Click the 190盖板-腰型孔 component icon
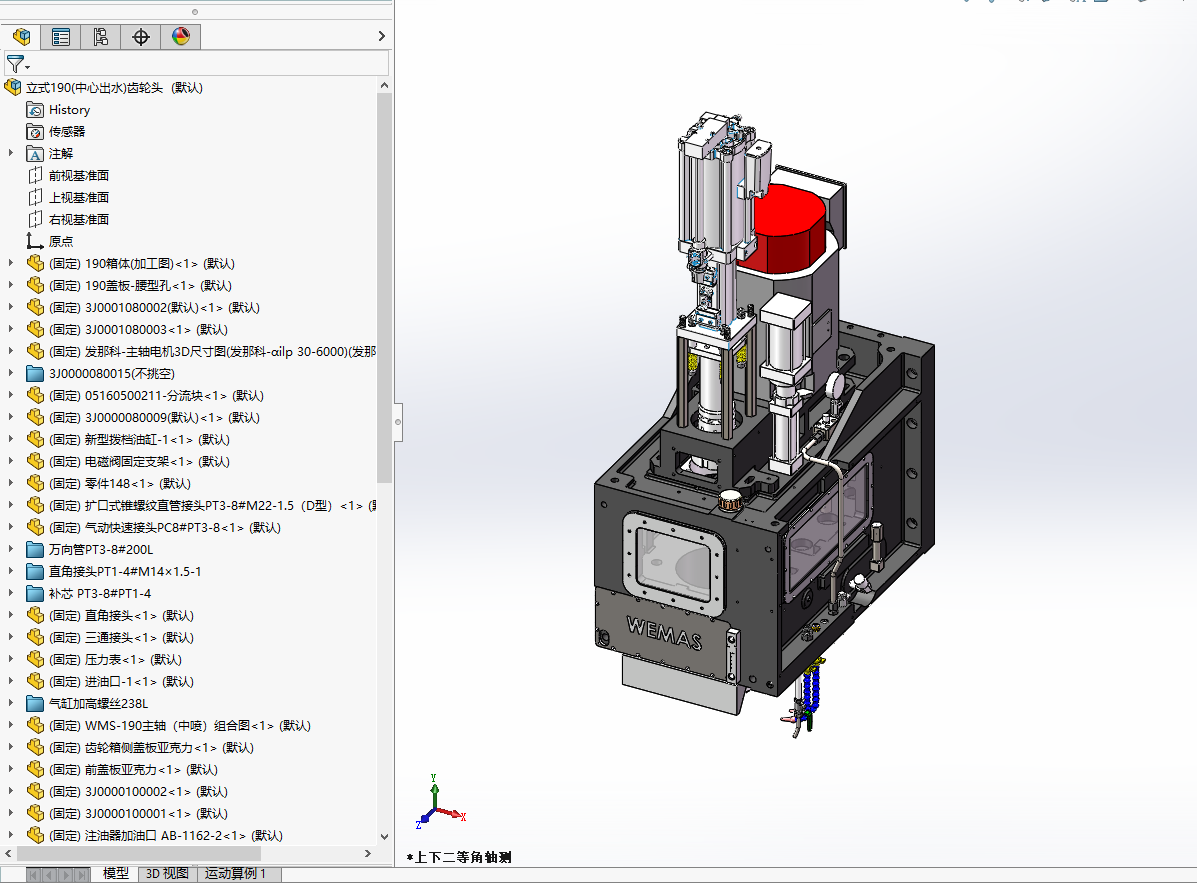Screen dimensions: 1197x883 tap(35, 285)
